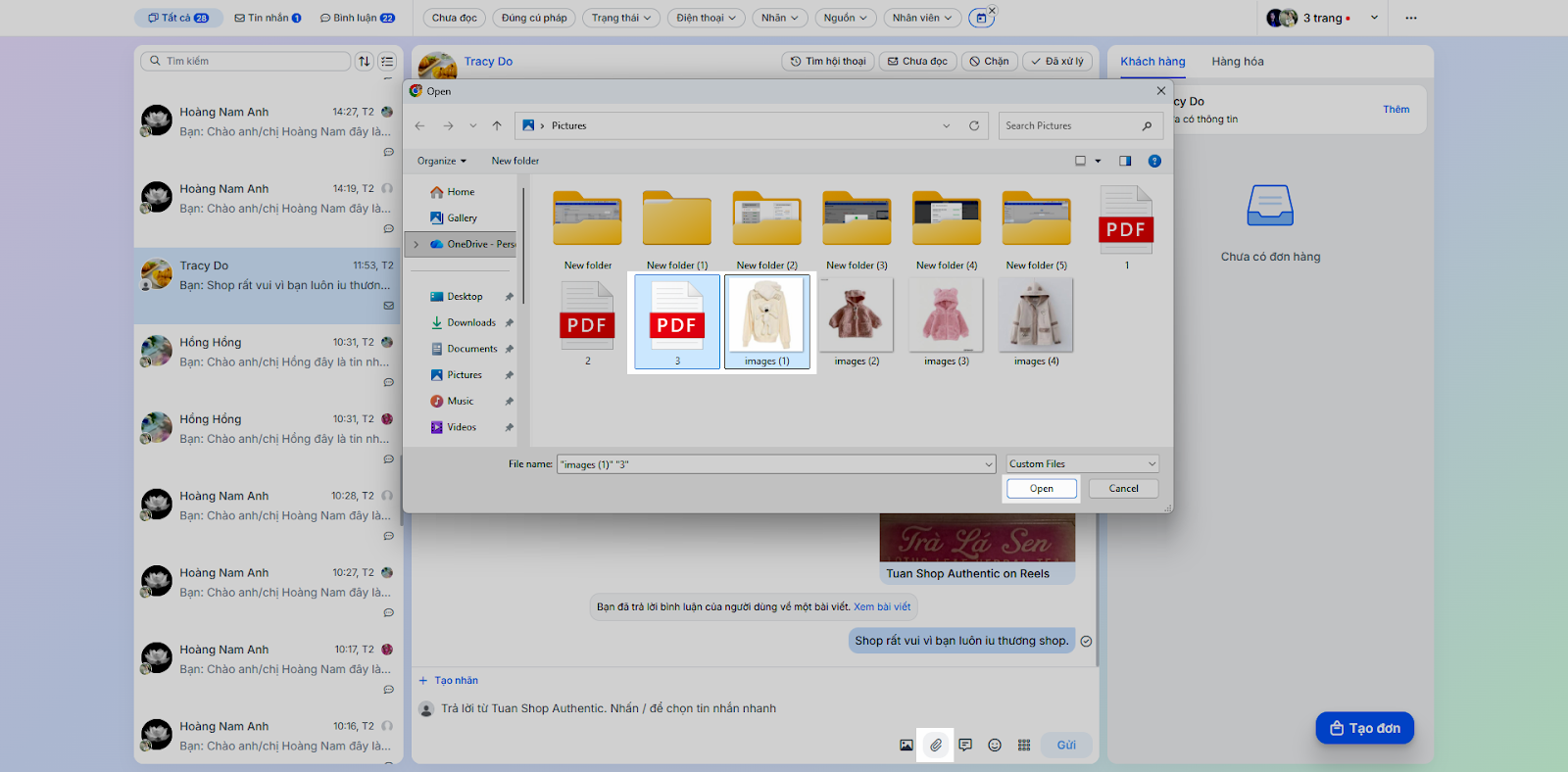
Task: Click the Thêm link in customer panel
Action: click(1396, 110)
